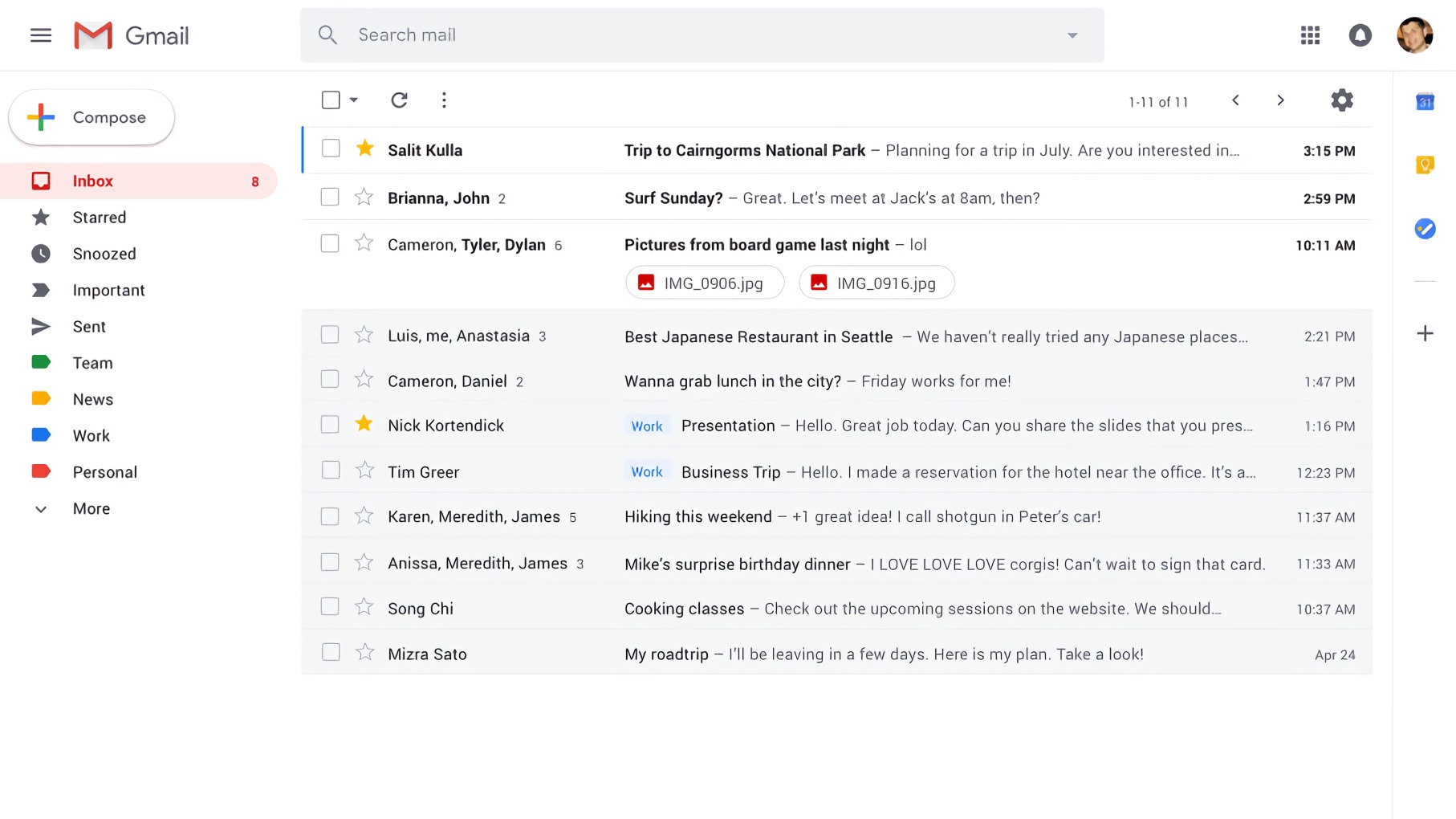The image size is (1456, 819).
Task: Open the main navigation hamburger menu
Action: pyautogui.click(x=40, y=35)
